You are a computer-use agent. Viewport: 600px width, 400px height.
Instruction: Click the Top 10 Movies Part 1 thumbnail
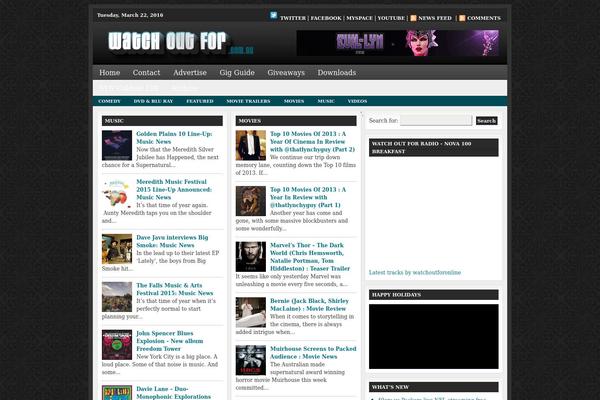click(x=251, y=201)
